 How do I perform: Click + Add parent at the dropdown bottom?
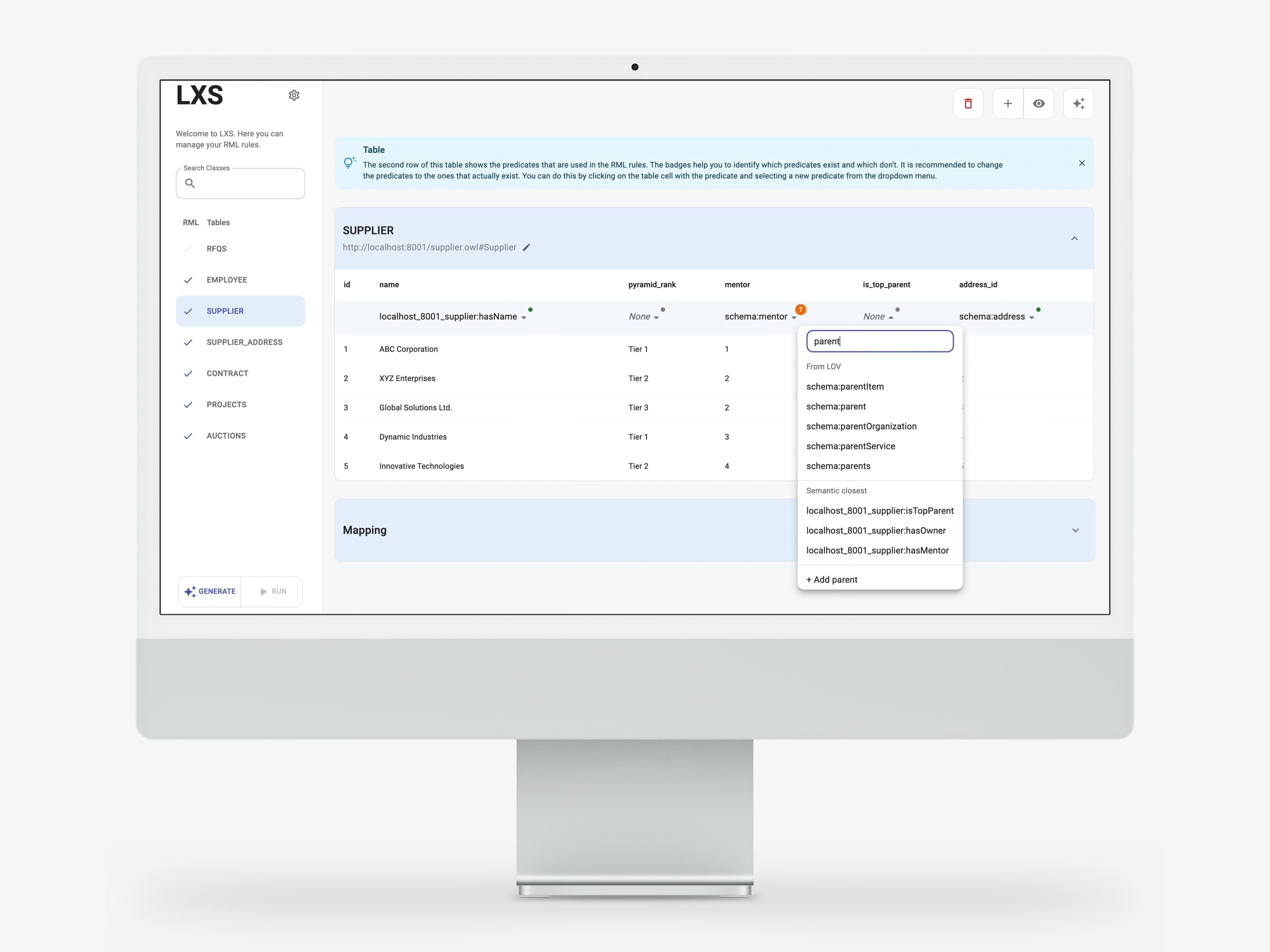coord(831,579)
